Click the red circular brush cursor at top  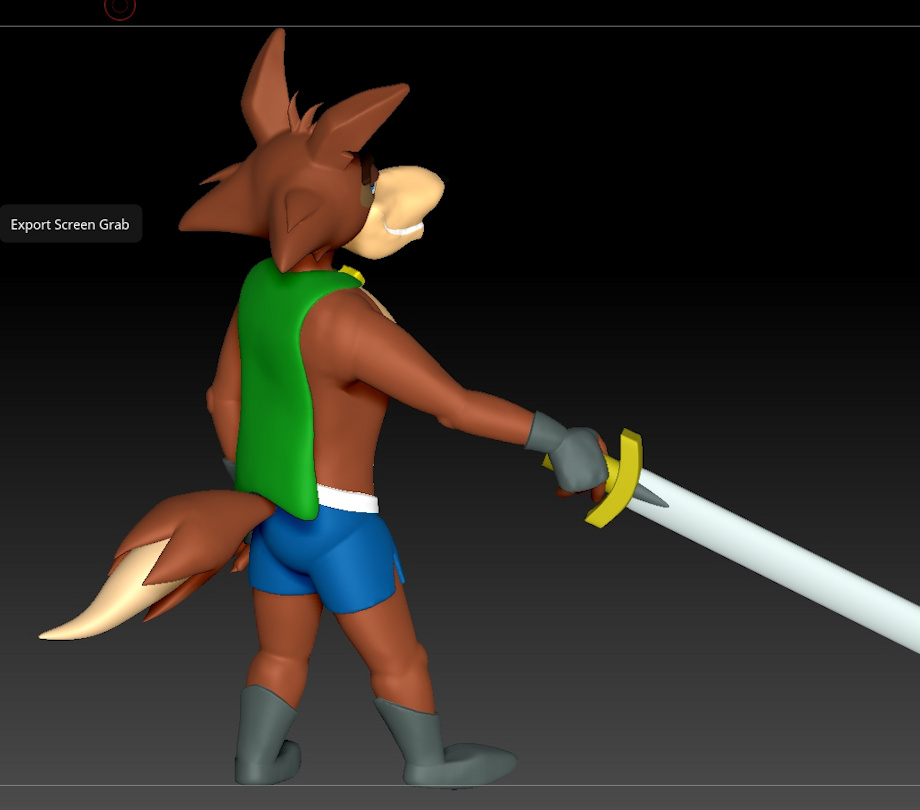[119, 8]
